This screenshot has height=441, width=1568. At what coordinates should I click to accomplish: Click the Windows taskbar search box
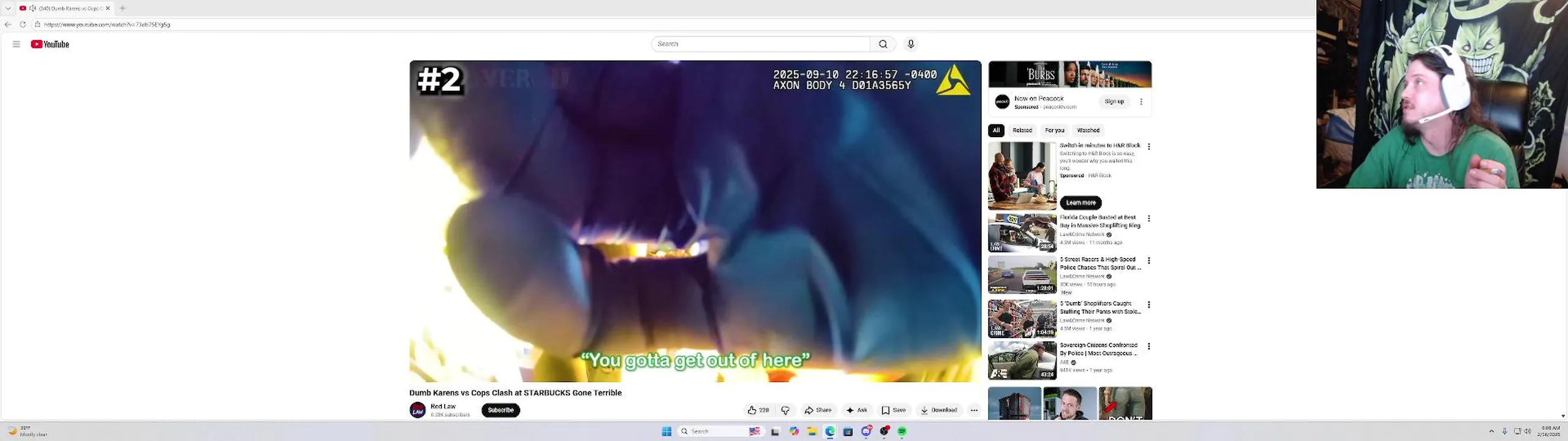click(x=722, y=432)
